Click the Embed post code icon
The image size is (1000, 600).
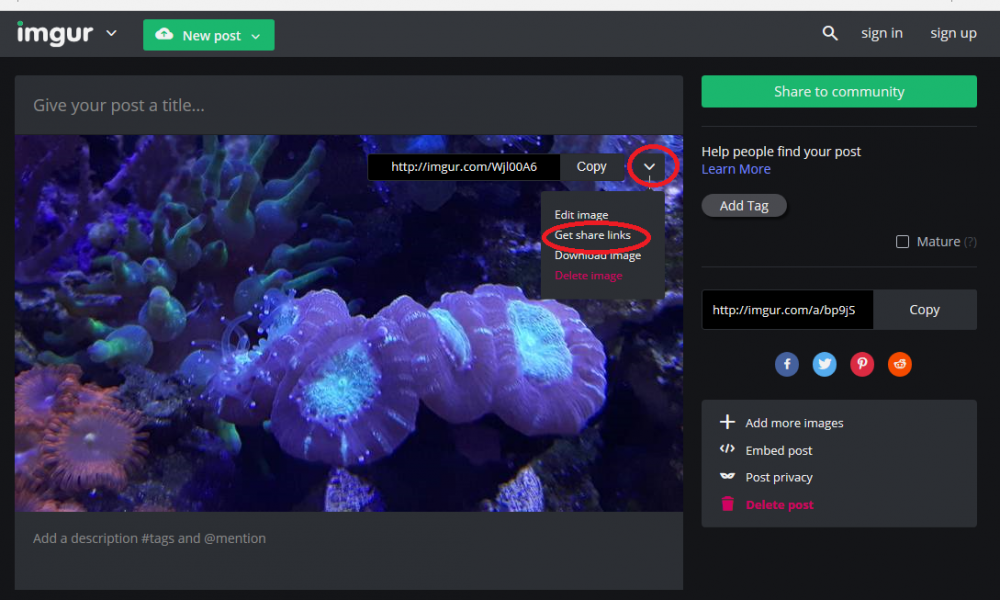click(728, 450)
